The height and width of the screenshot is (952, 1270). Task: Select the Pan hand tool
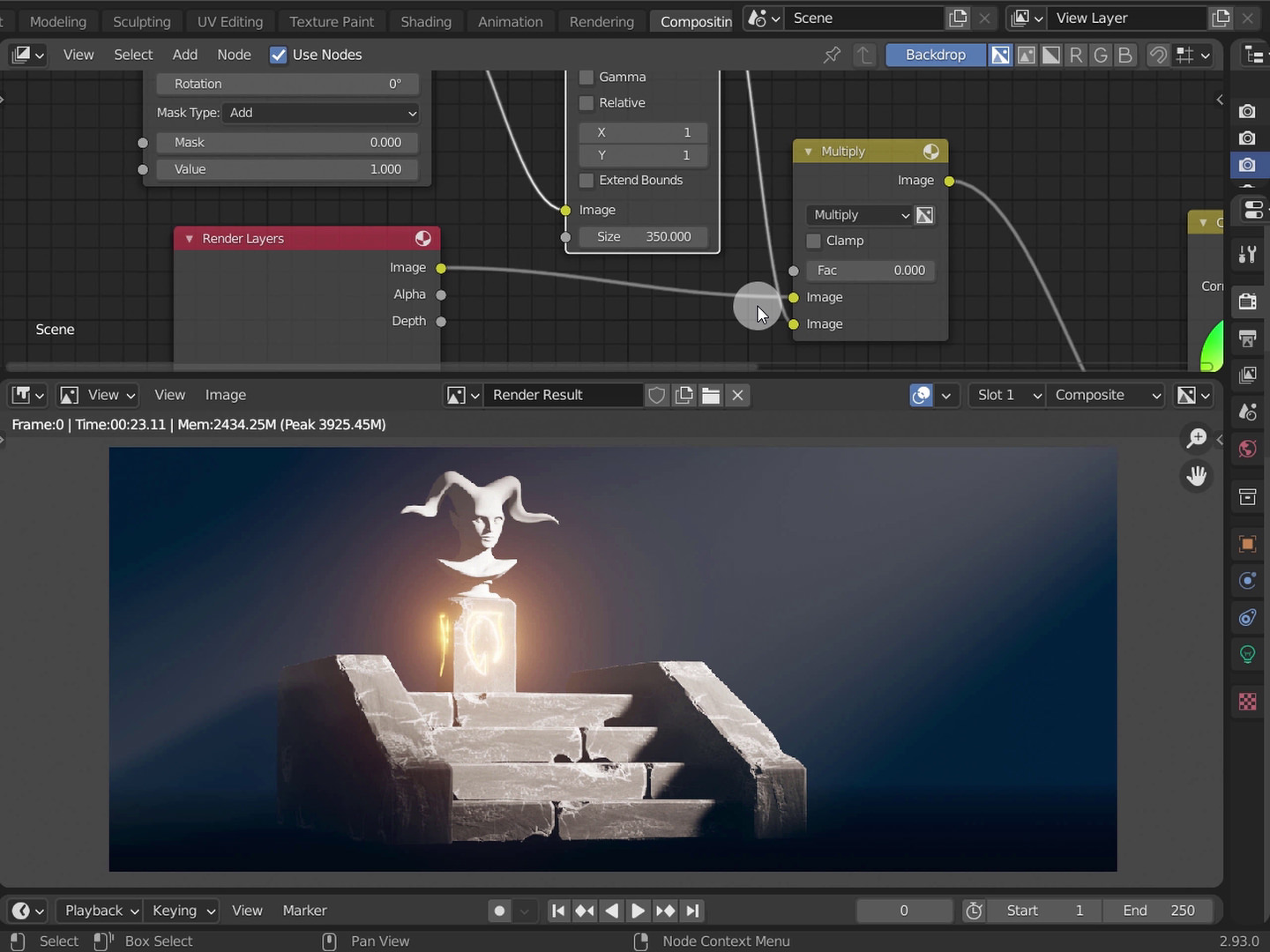point(1197,476)
